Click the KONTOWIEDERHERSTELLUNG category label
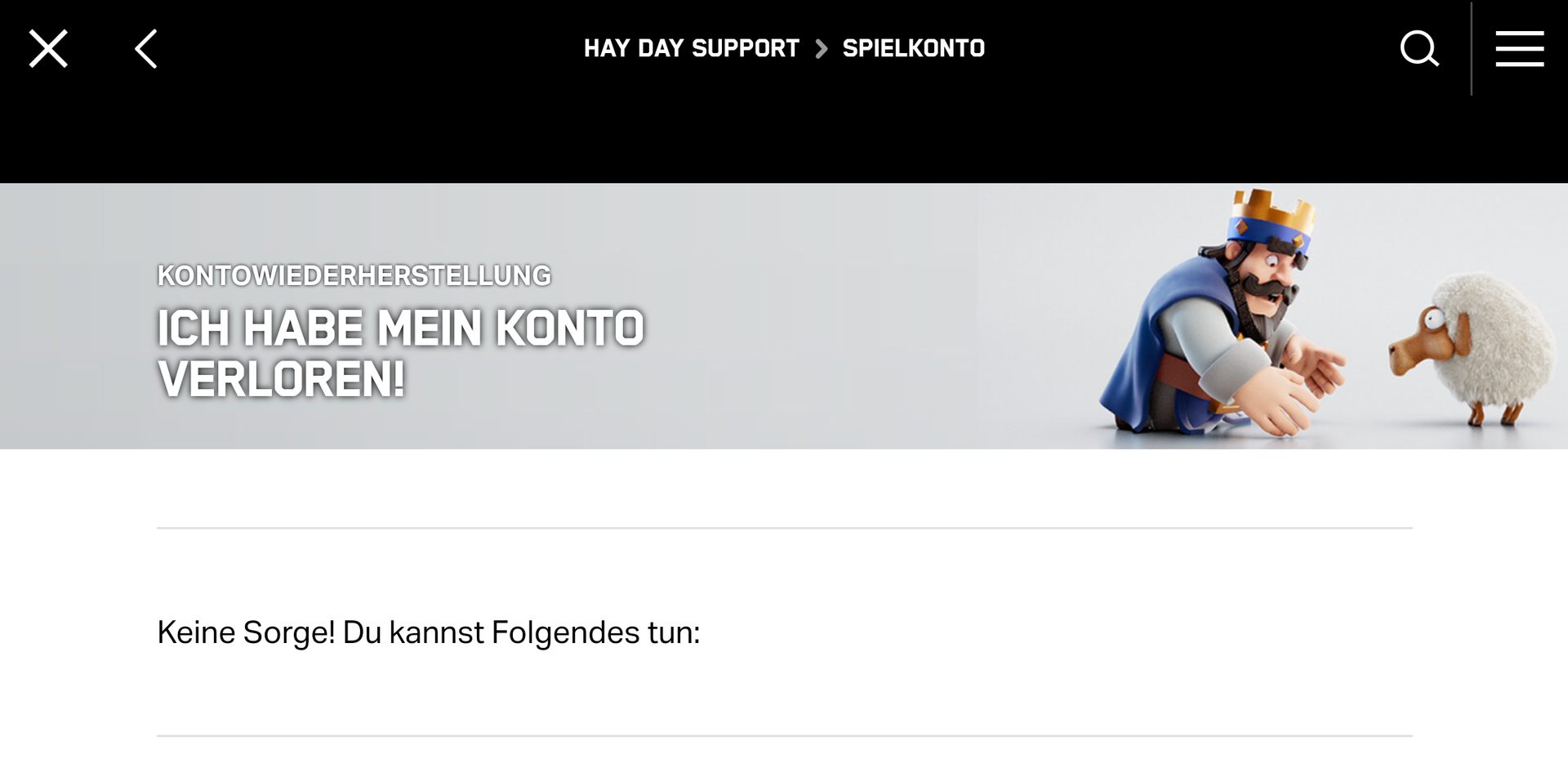 [x=354, y=275]
